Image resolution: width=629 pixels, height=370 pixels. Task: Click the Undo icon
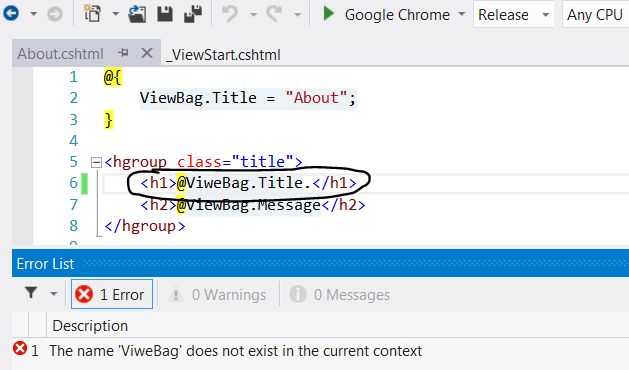coord(230,14)
